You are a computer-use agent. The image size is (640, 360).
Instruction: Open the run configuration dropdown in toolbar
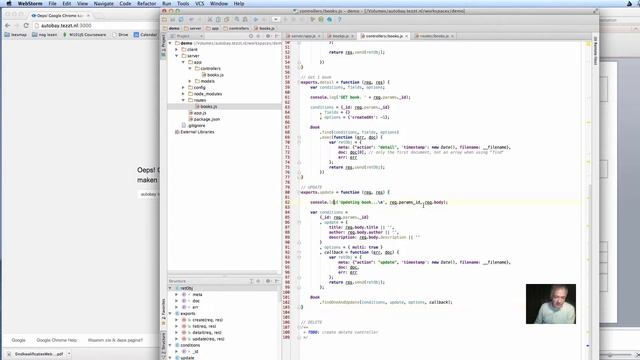[x=276, y=20]
